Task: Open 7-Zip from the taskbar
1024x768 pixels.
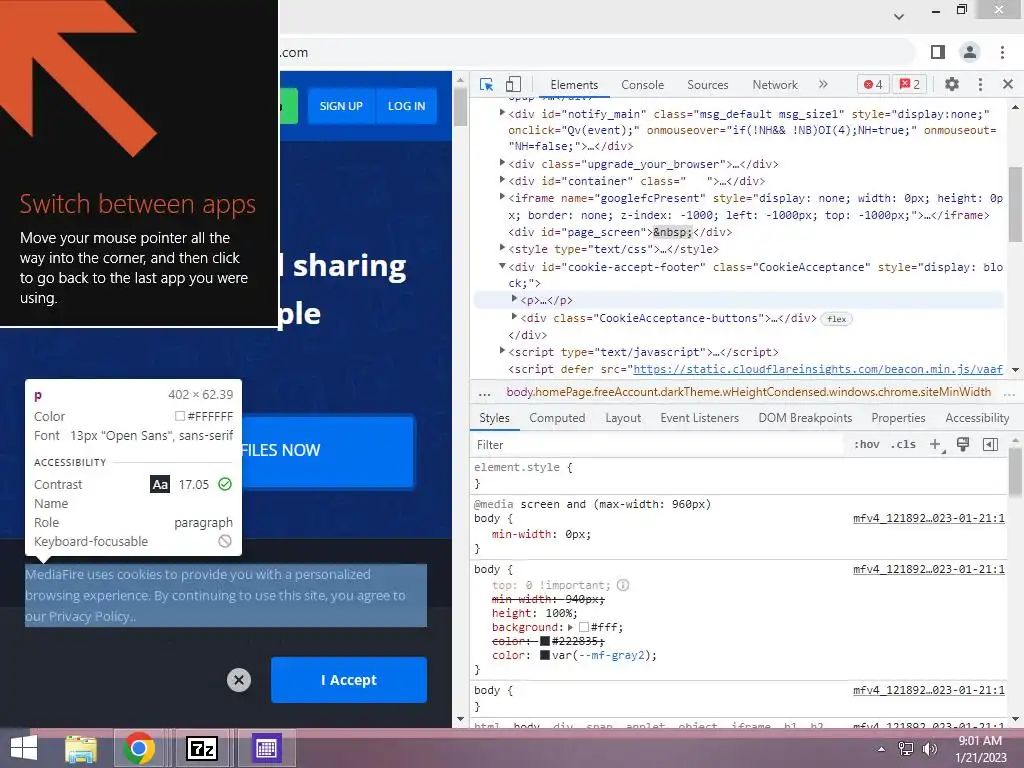Action: [x=201, y=748]
